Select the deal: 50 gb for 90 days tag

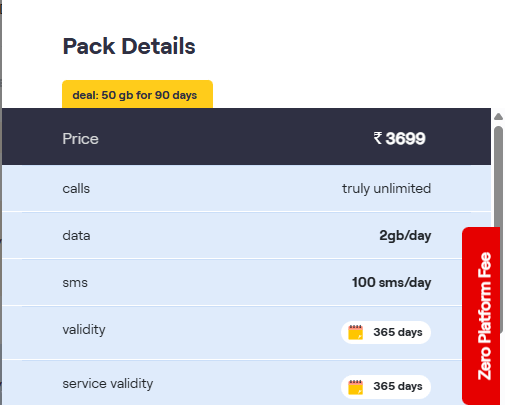pos(137,94)
